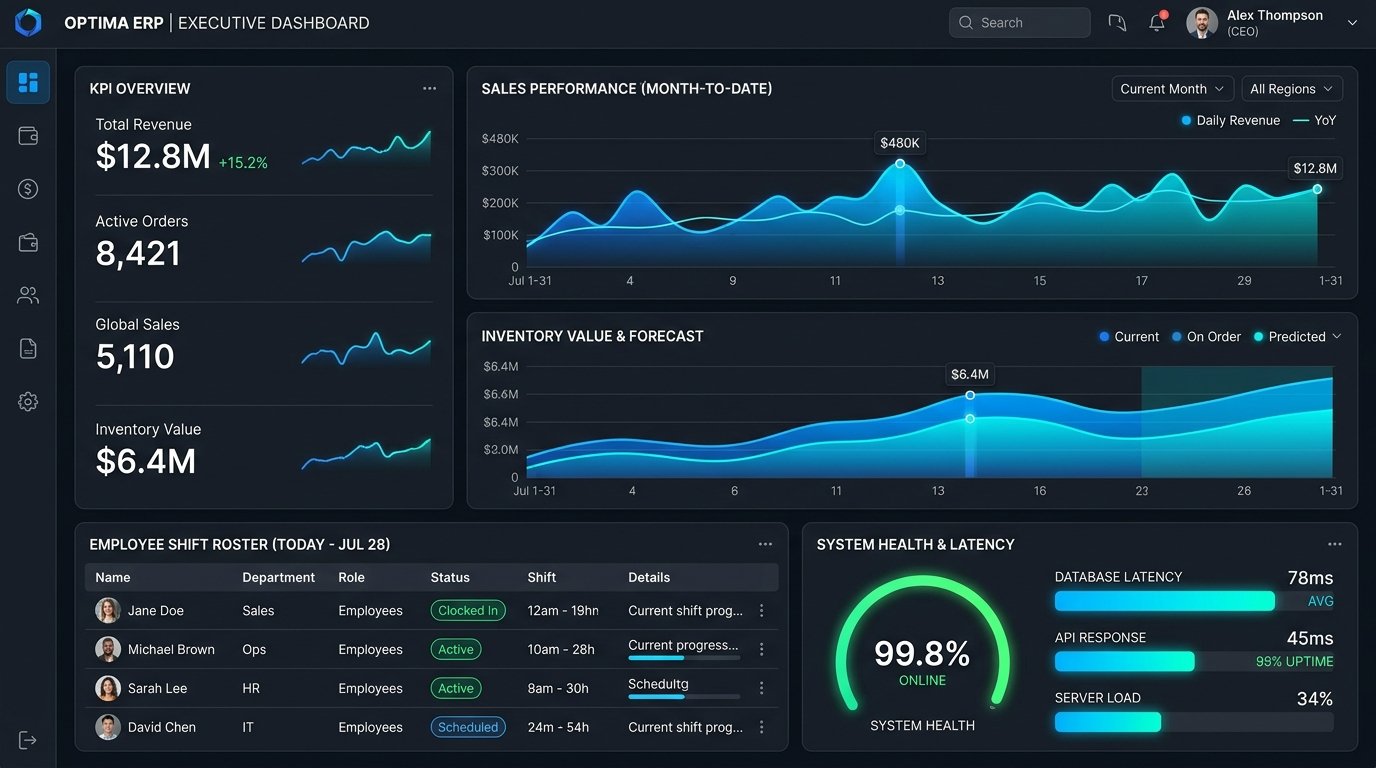The width and height of the screenshot is (1376, 768).
Task: Toggle the Daily Revenue legend series
Action: (1230, 121)
